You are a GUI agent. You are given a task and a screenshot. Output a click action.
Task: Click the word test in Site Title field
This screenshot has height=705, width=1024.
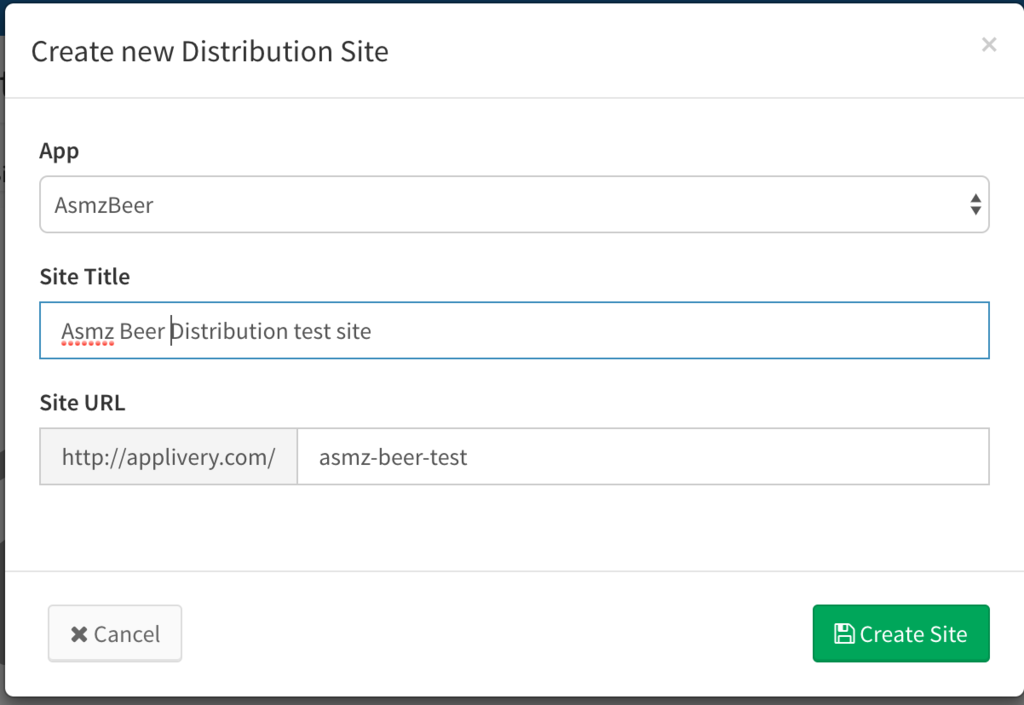(312, 331)
